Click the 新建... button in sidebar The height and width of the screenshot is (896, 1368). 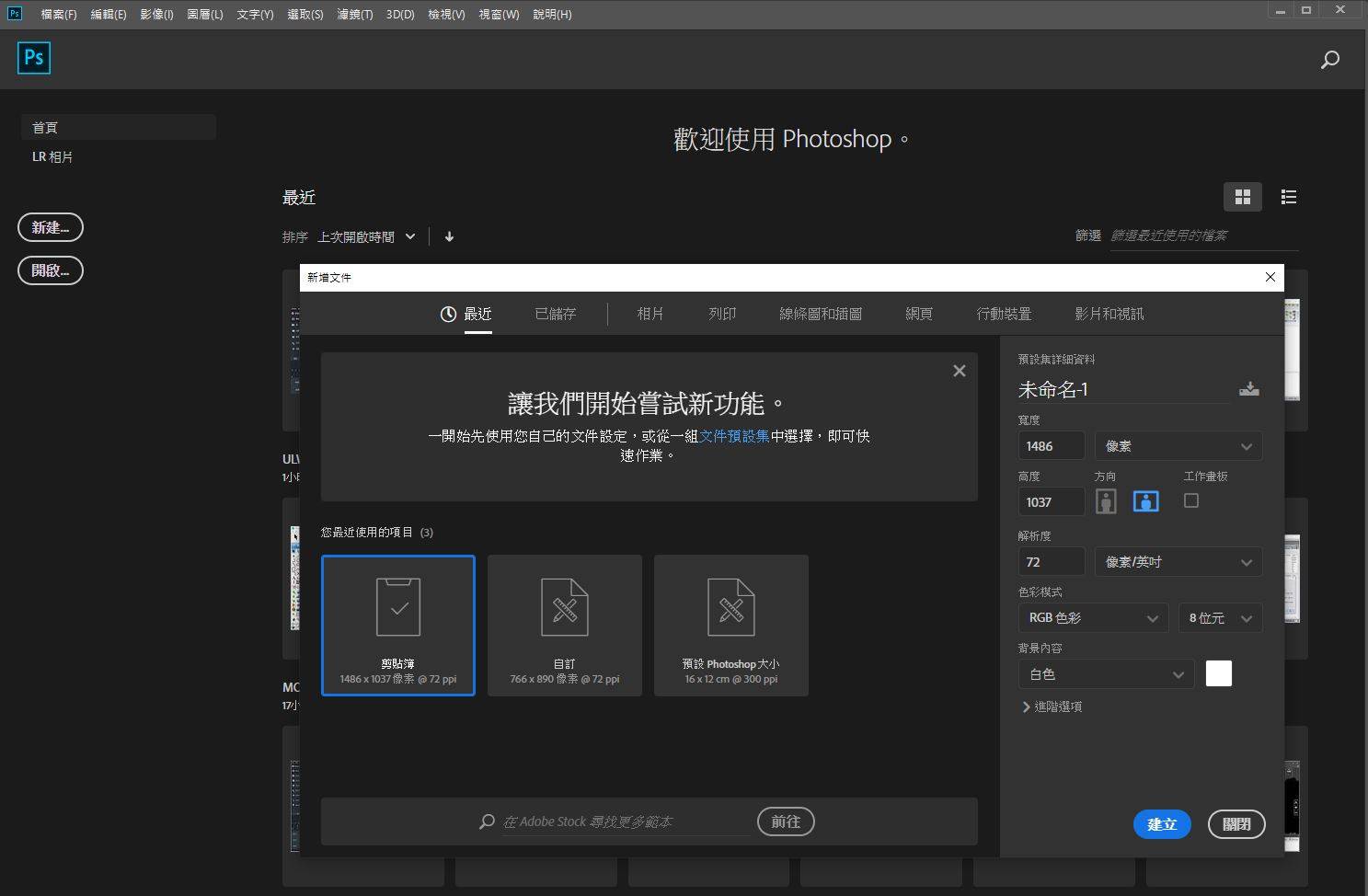coord(51,227)
